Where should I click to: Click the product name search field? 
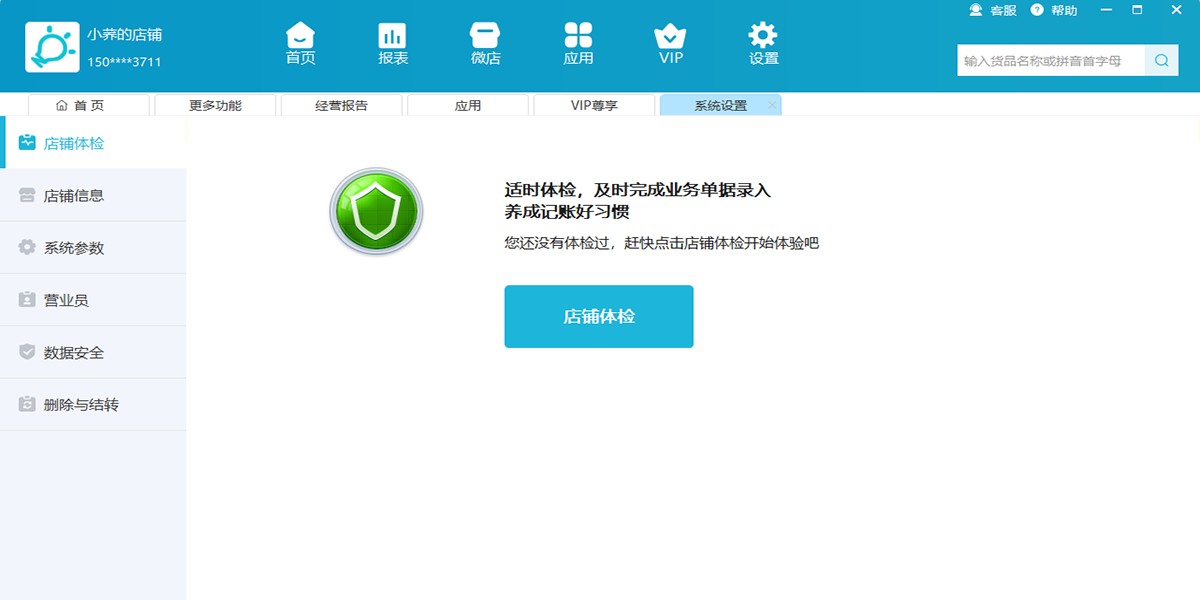(1050, 61)
